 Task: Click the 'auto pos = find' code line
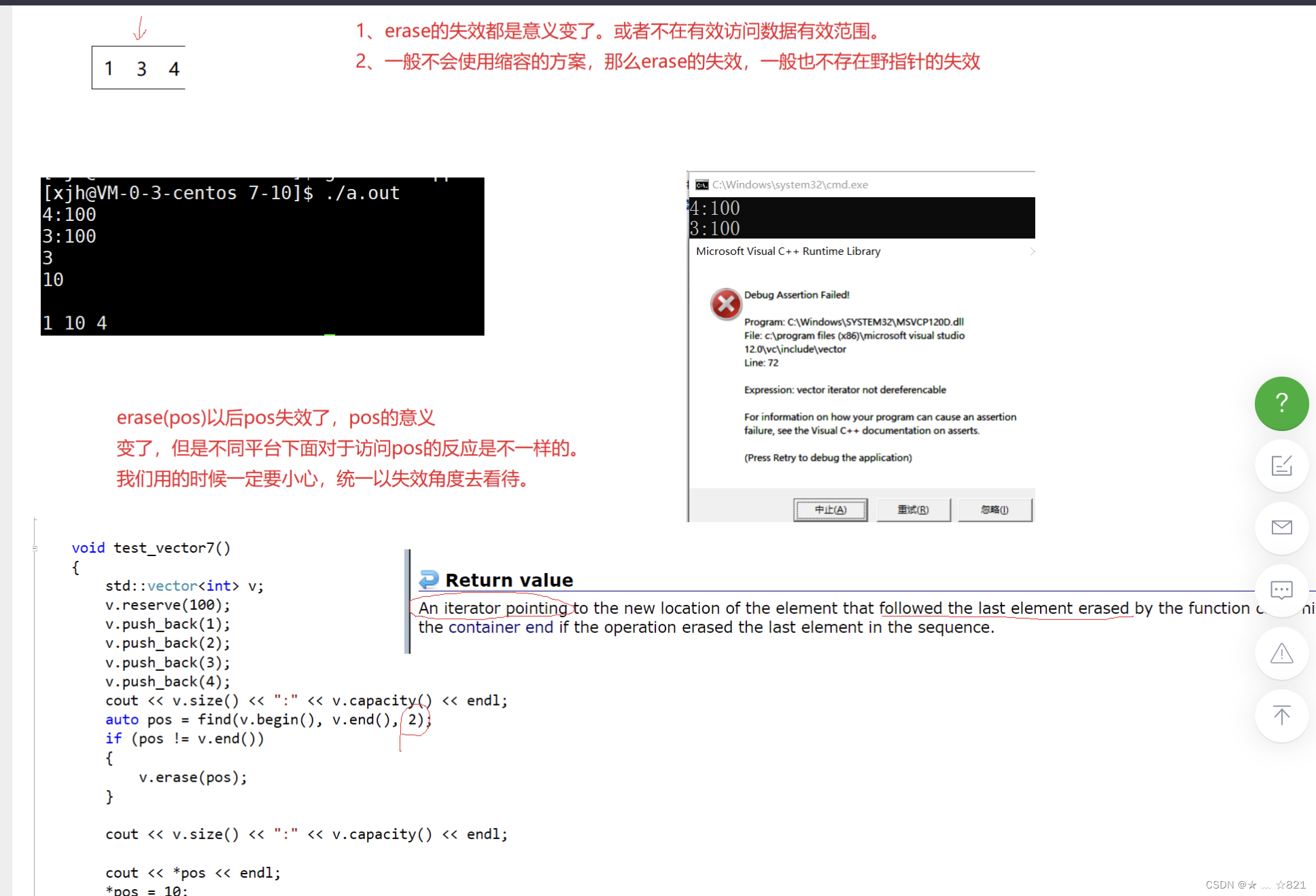[x=268, y=719]
